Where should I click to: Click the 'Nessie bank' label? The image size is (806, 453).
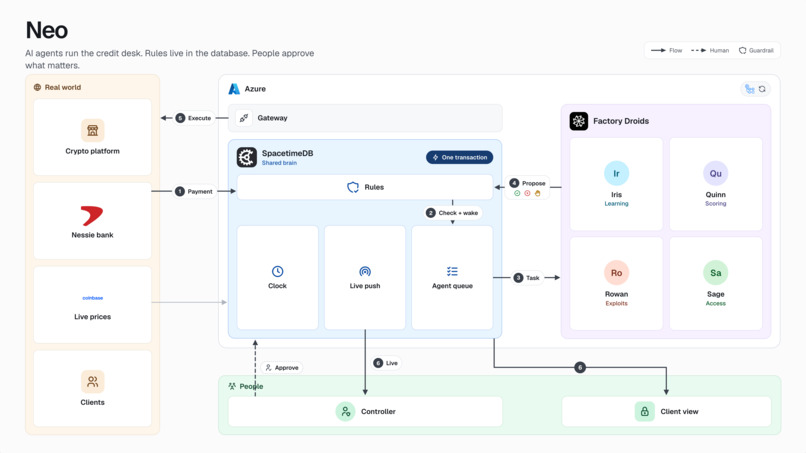(x=93, y=235)
